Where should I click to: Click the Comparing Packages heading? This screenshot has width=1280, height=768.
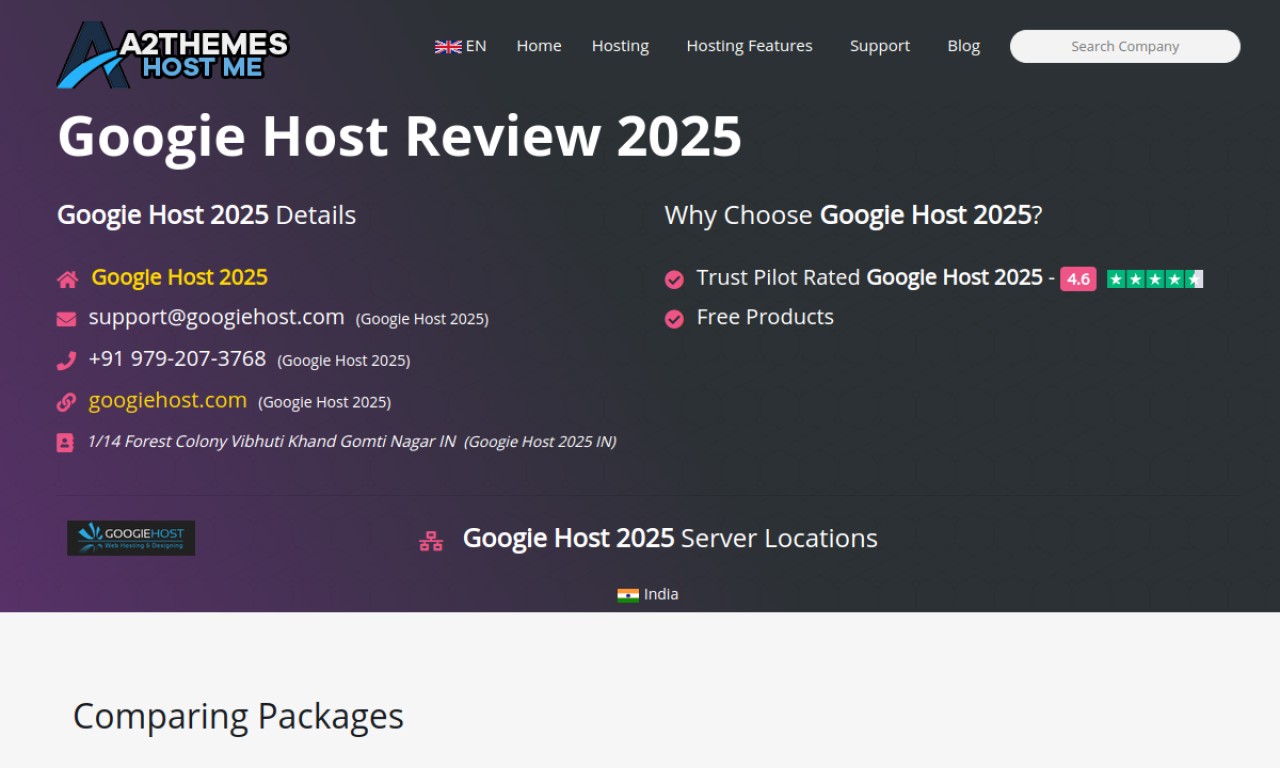tap(239, 716)
